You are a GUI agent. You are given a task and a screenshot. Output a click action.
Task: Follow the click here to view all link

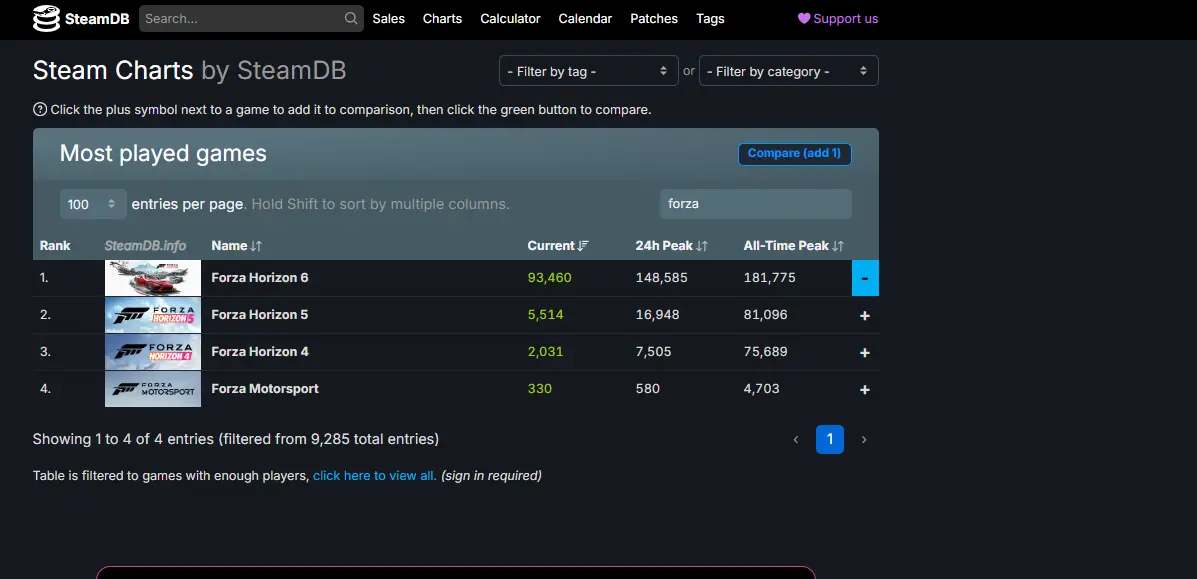pyautogui.click(x=375, y=475)
